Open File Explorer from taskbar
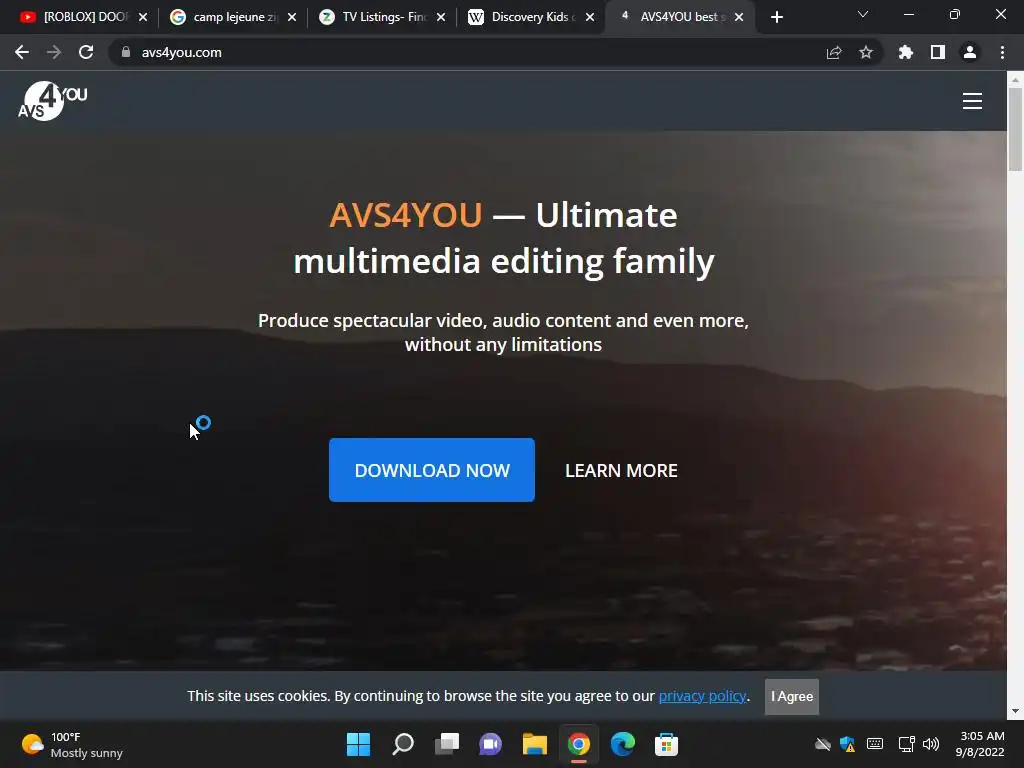Image resolution: width=1024 pixels, height=768 pixels. tap(534, 744)
